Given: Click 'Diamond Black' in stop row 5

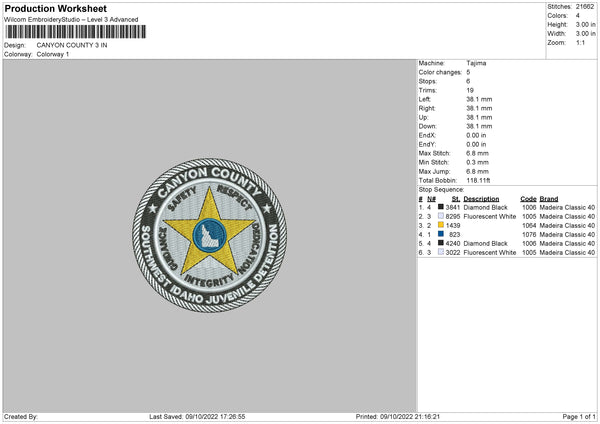Looking at the screenshot, I should tap(485, 243).
